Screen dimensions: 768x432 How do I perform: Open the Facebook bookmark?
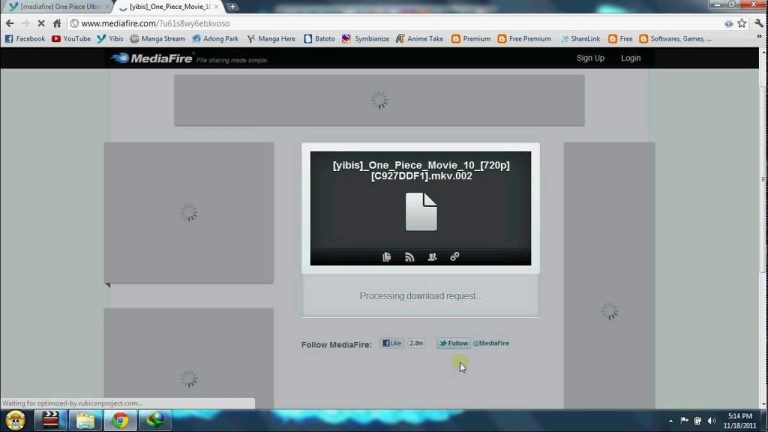pos(25,38)
